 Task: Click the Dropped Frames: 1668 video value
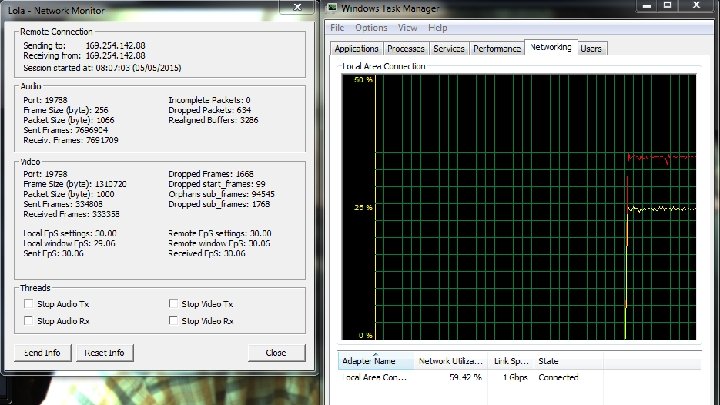pyautogui.click(x=211, y=174)
